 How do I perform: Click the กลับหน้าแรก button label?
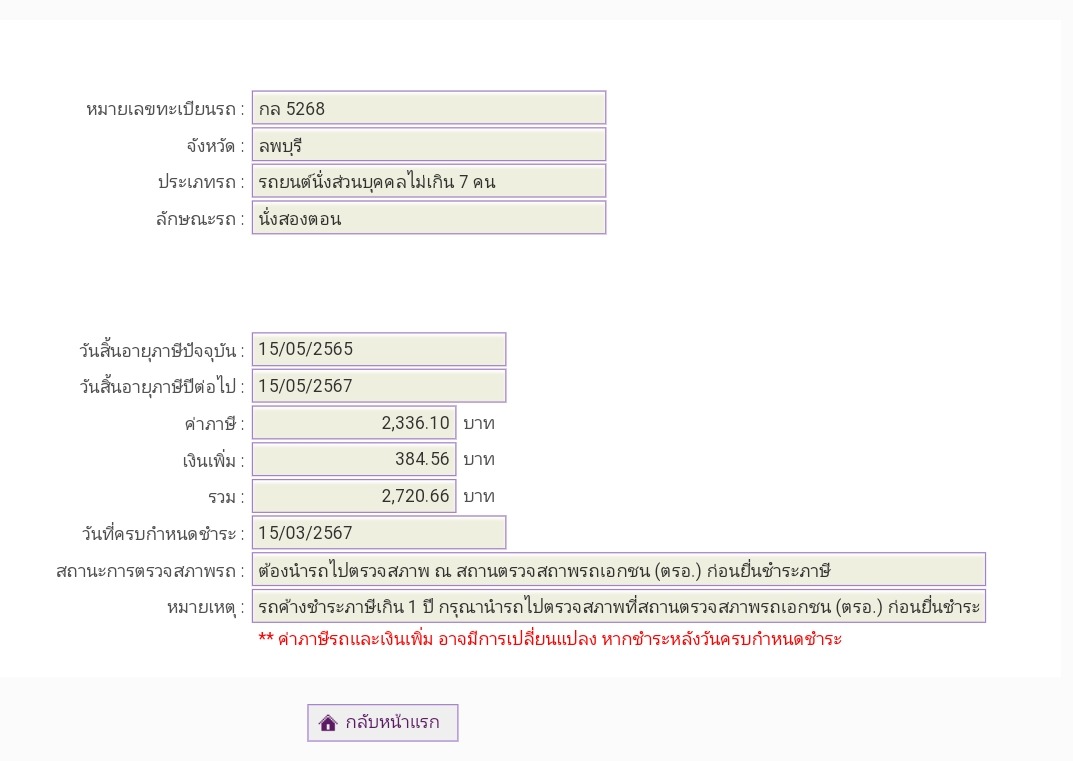point(392,722)
